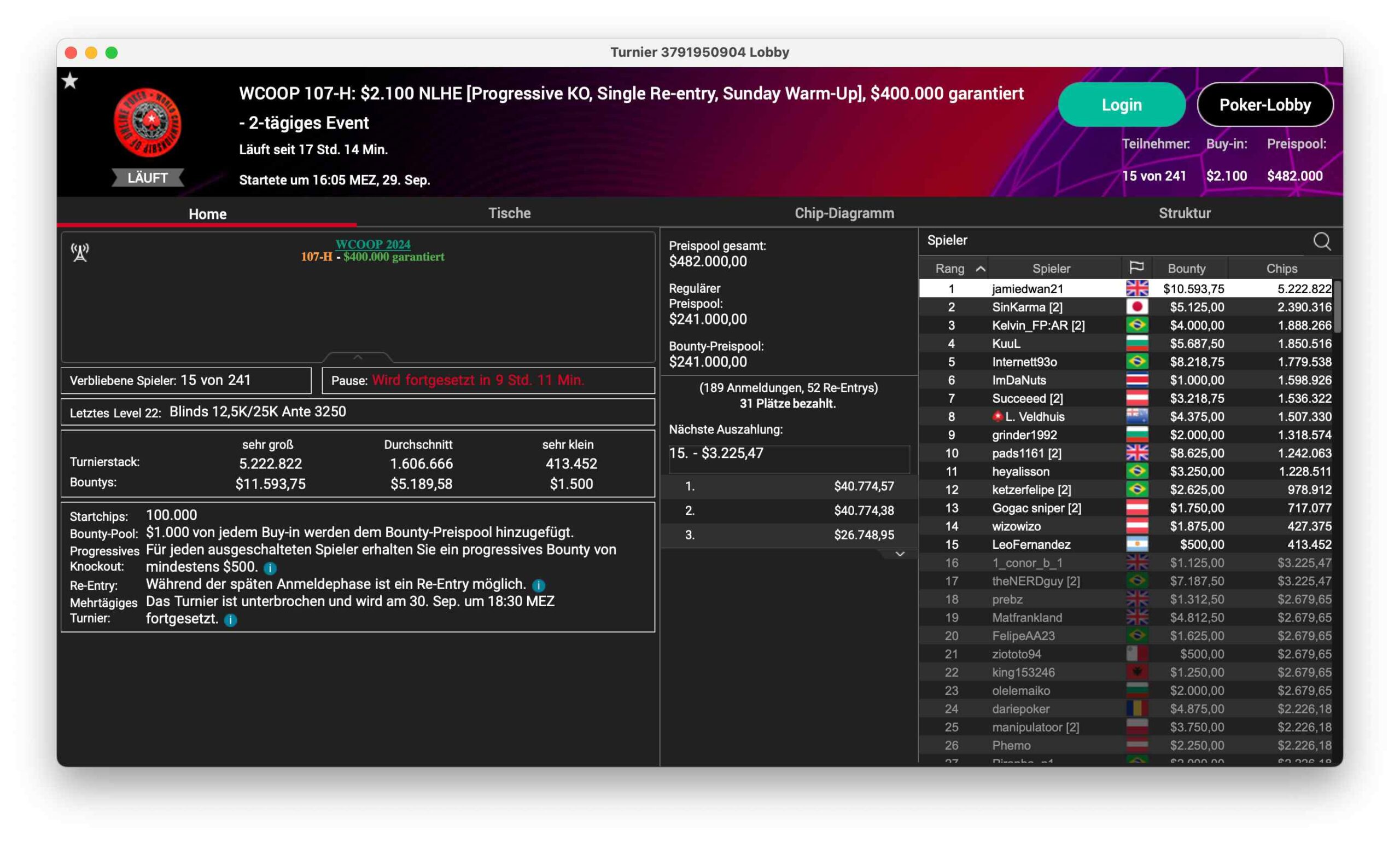Image resolution: width=1400 pixels, height=842 pixels.
Task: Open the player search magnifier
Action: click(1321, 242)
